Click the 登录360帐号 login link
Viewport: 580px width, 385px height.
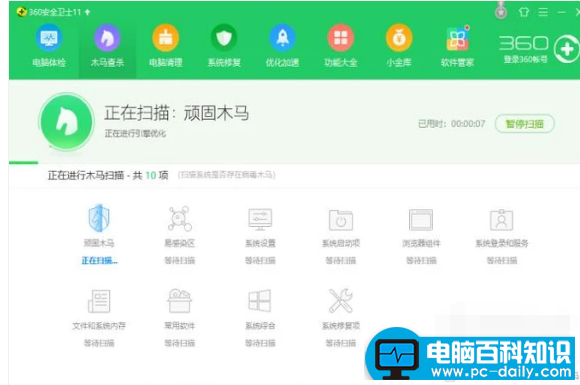525,59
